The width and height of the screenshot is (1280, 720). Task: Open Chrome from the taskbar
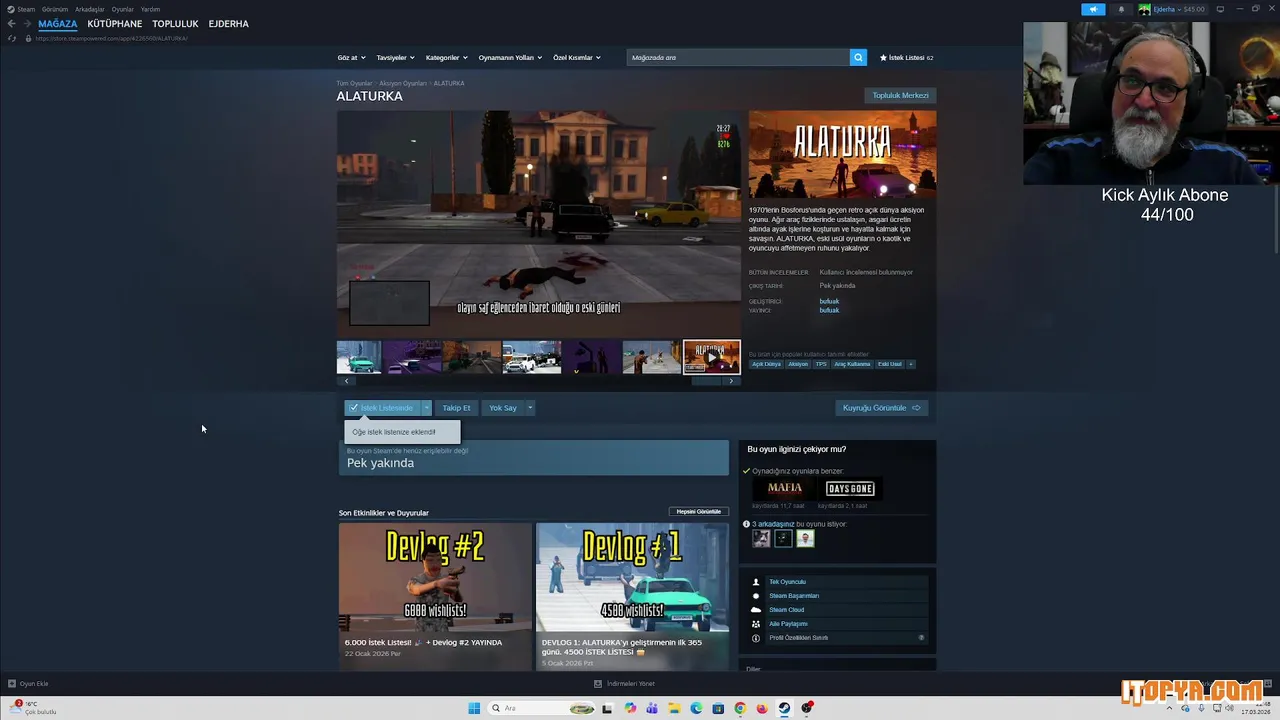click(x=740, y=708)
